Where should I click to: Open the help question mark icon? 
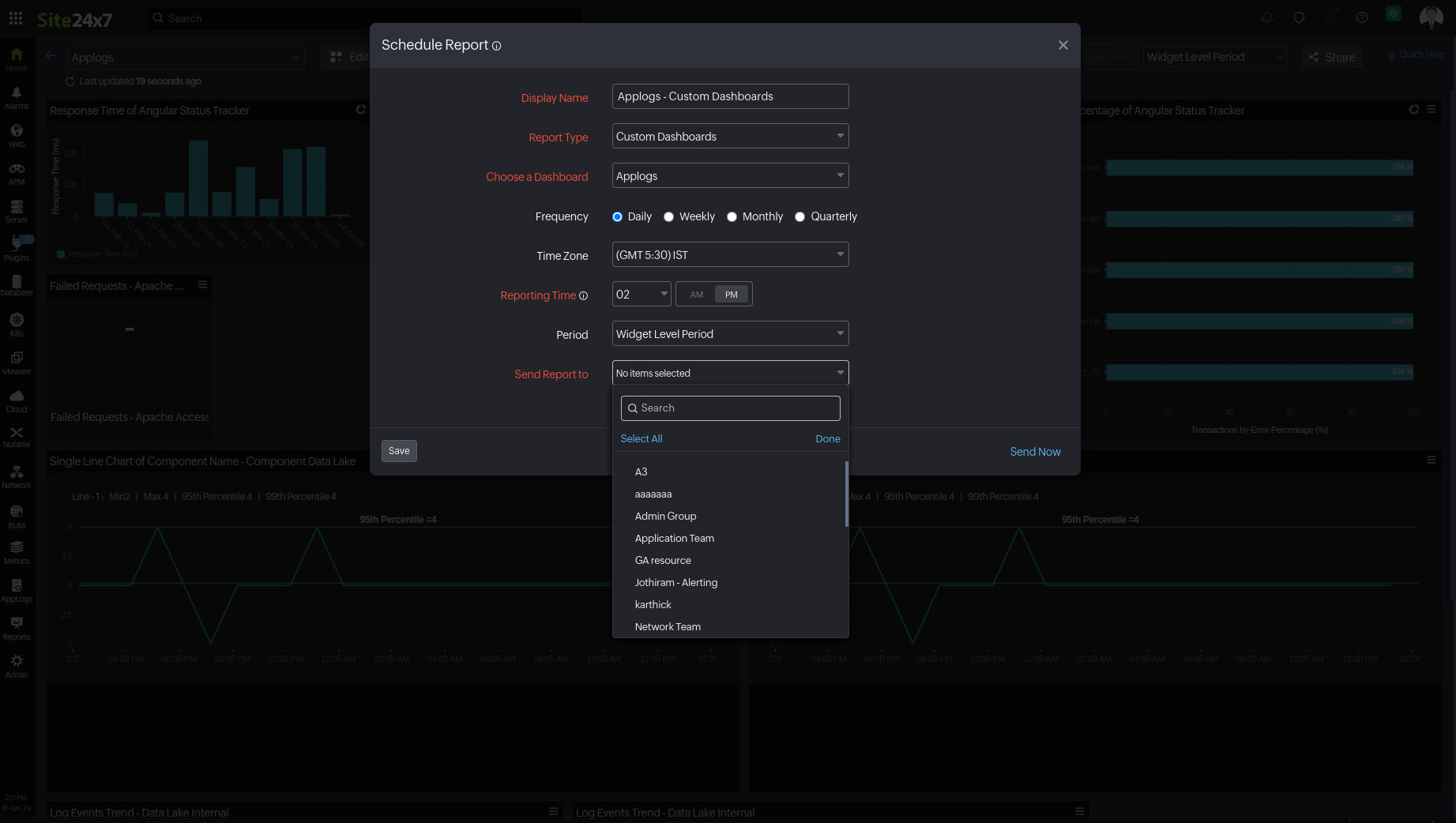tap(1362, 17)
